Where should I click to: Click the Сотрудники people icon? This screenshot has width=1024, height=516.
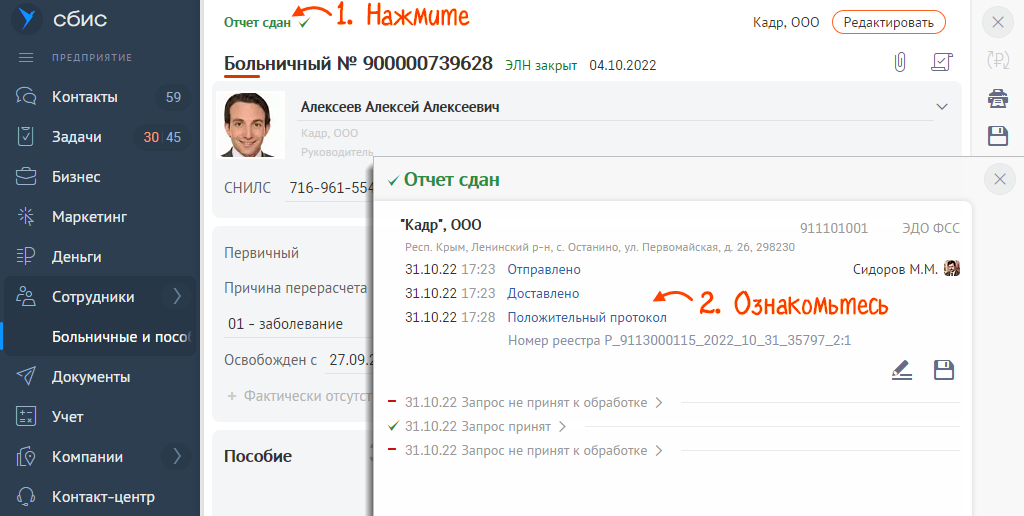tap(25, 297)
